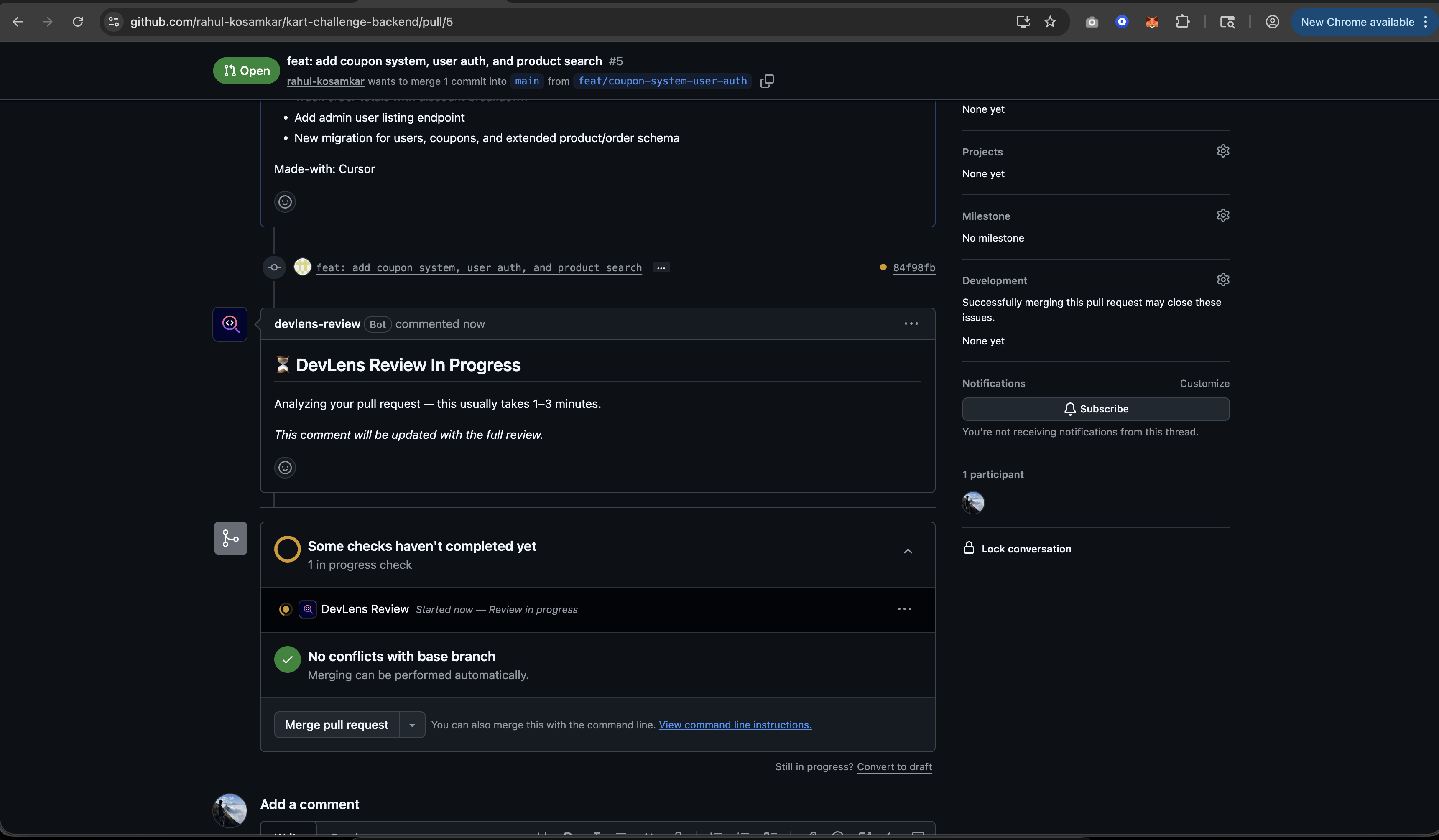
Task: Install the page as an app
Action: (x=1023, y=22)
